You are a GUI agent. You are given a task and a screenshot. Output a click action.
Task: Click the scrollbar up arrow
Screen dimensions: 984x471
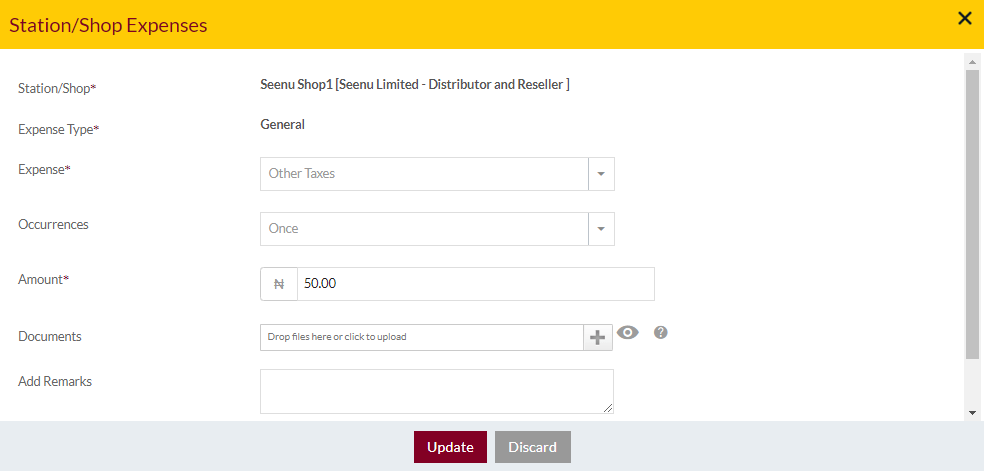(x=972, y=61)
